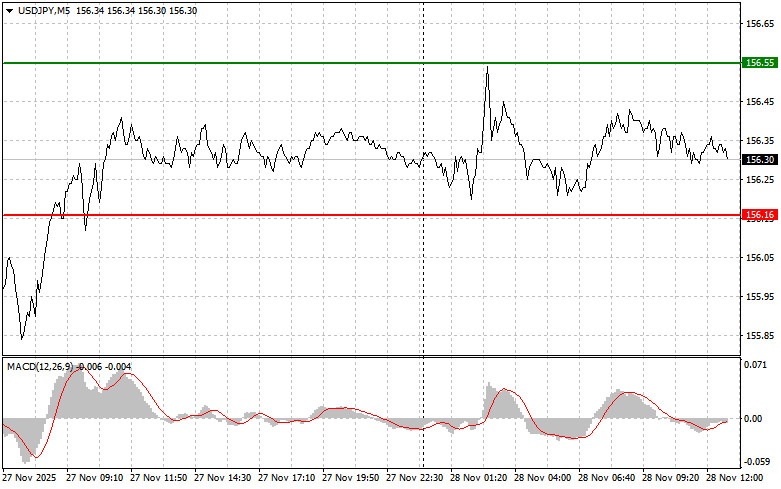Click the black 156.30 current price label
781x489 pixels.
[x=760, y=160]
